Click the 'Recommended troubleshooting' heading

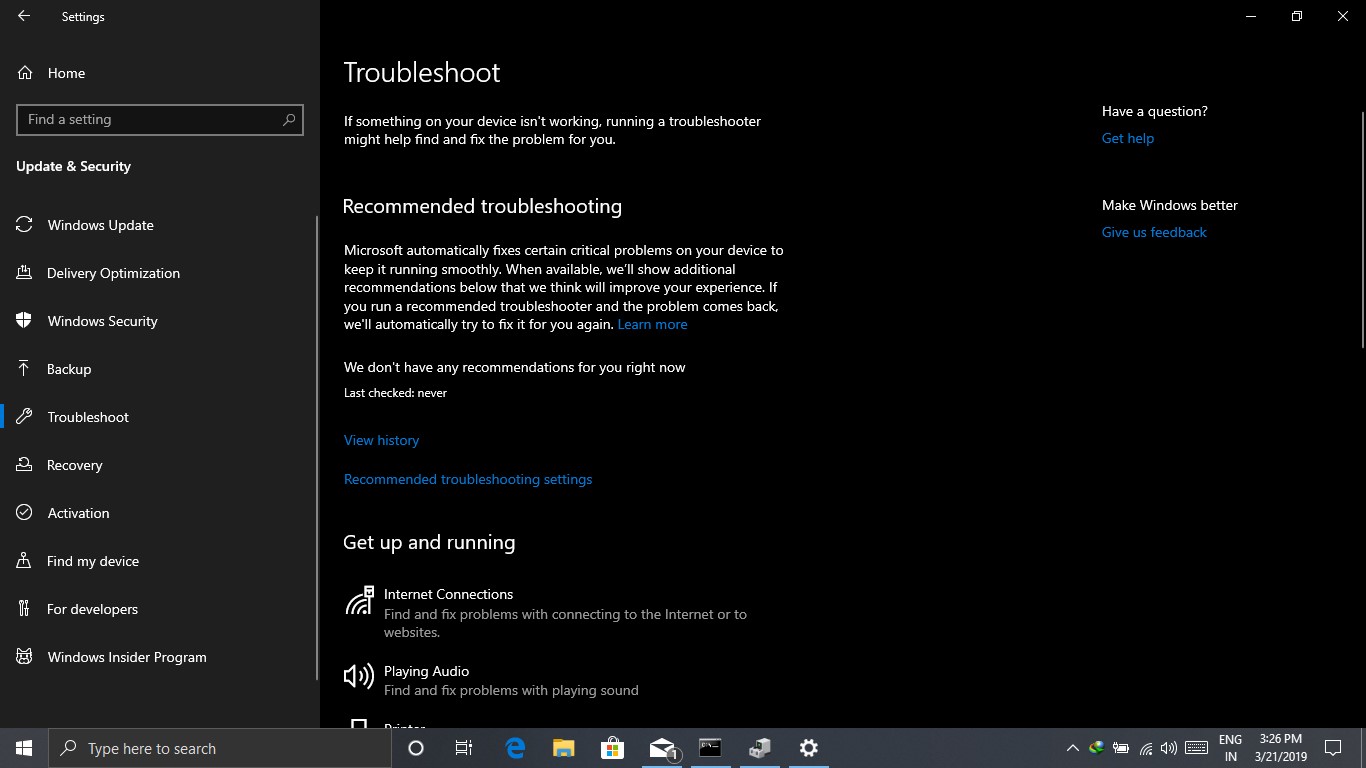(482, 206)
